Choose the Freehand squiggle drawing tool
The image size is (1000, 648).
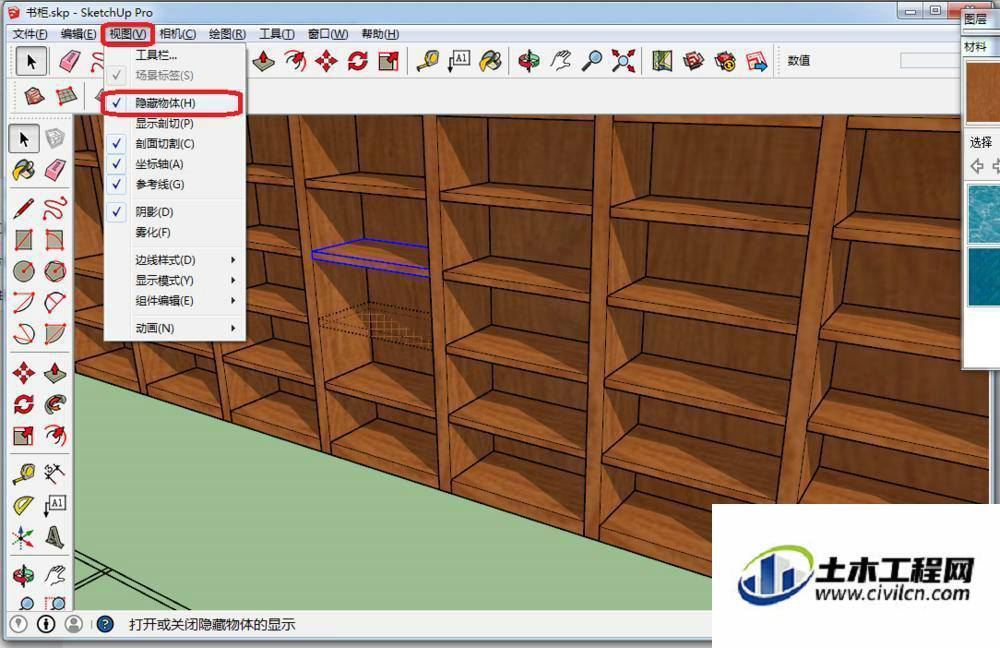point(55,208)
